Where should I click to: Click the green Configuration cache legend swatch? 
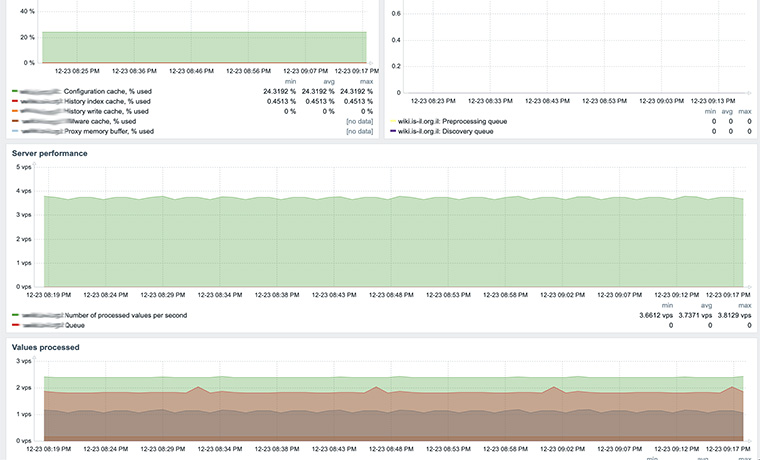[15, 92]
